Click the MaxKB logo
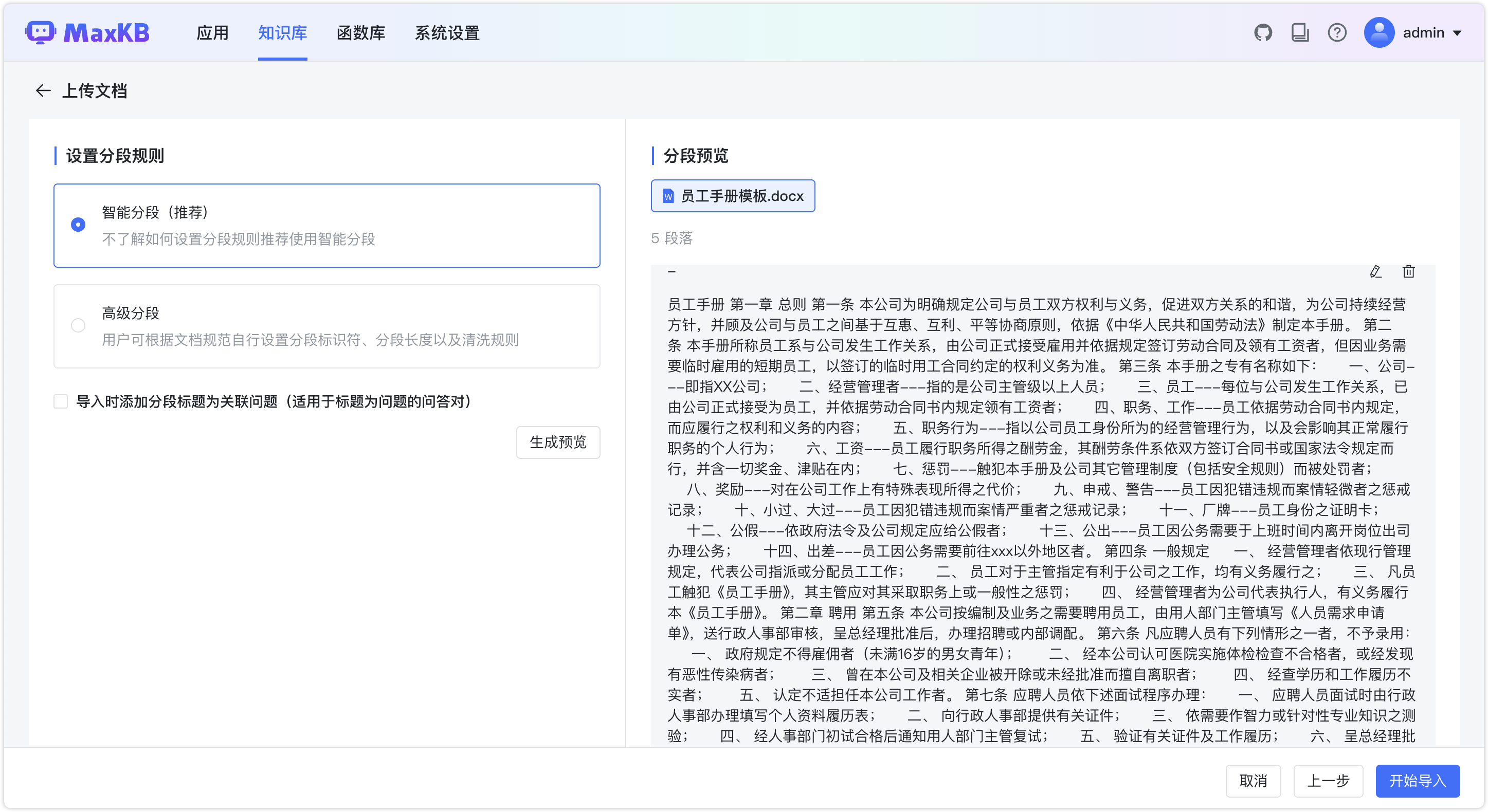Screen dimensions: 1488x812 point(88,33)
